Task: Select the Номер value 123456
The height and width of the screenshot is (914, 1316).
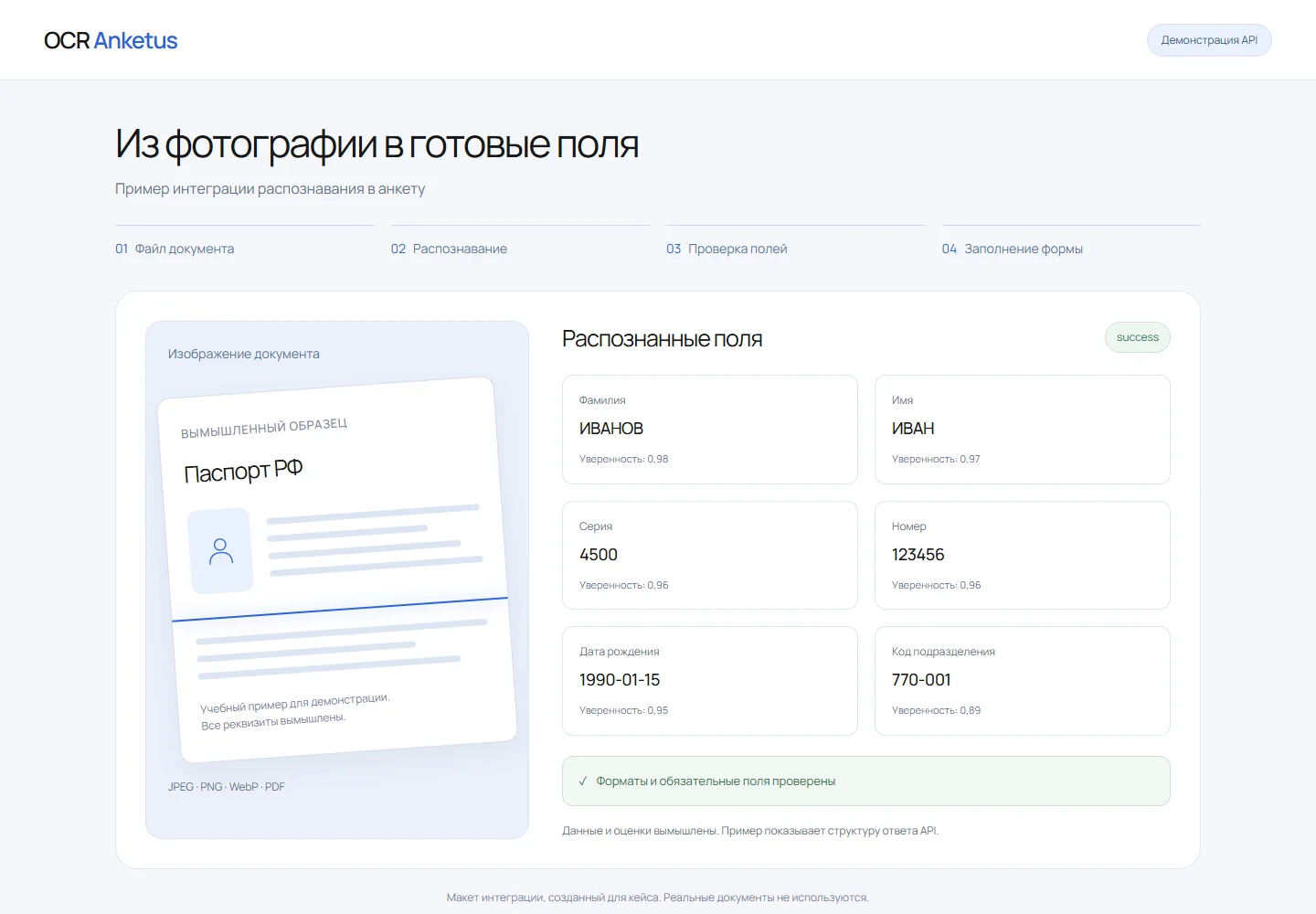Action: click(918, 555)
